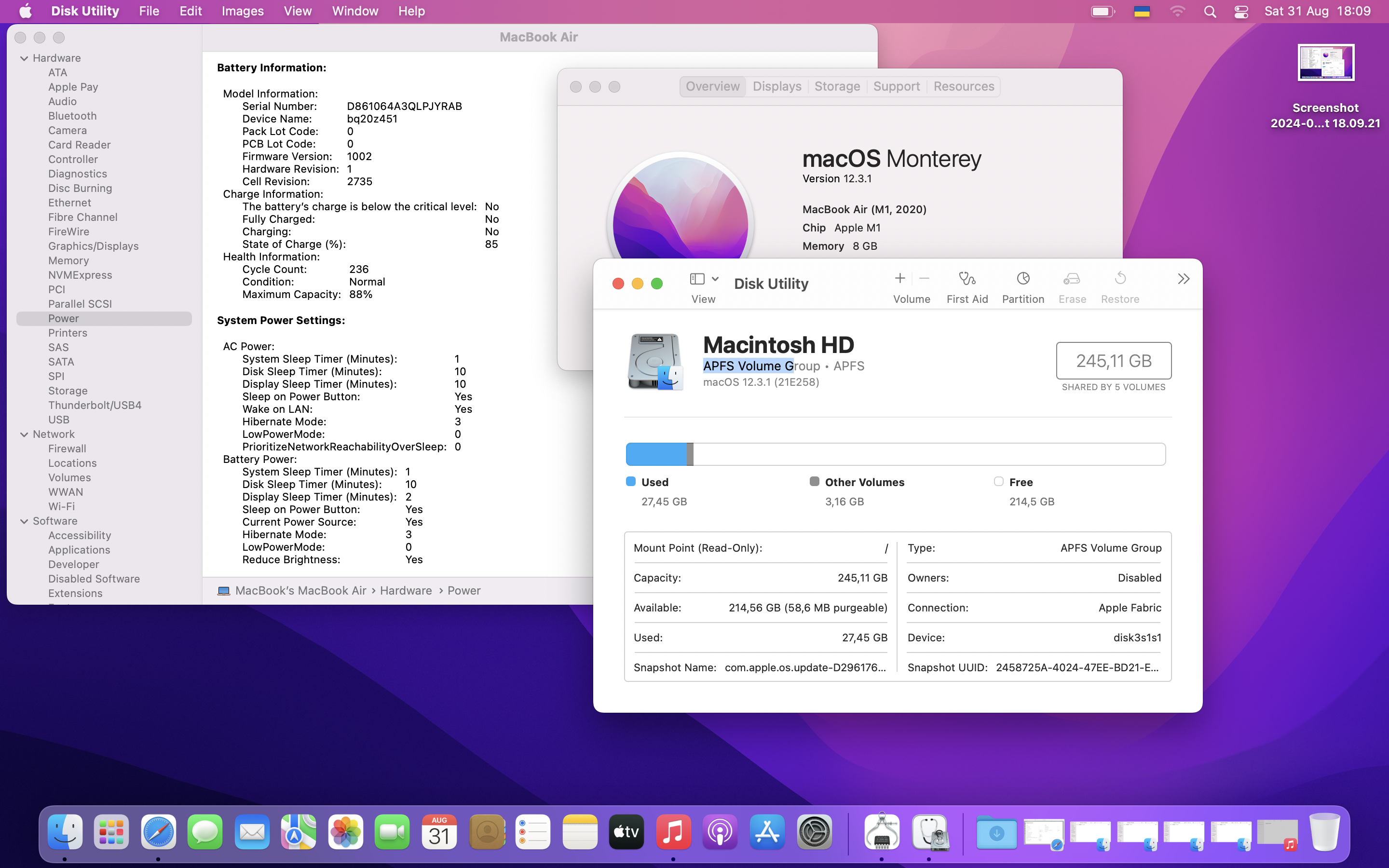Open Podcasts from the Dock

coord(720,831)
